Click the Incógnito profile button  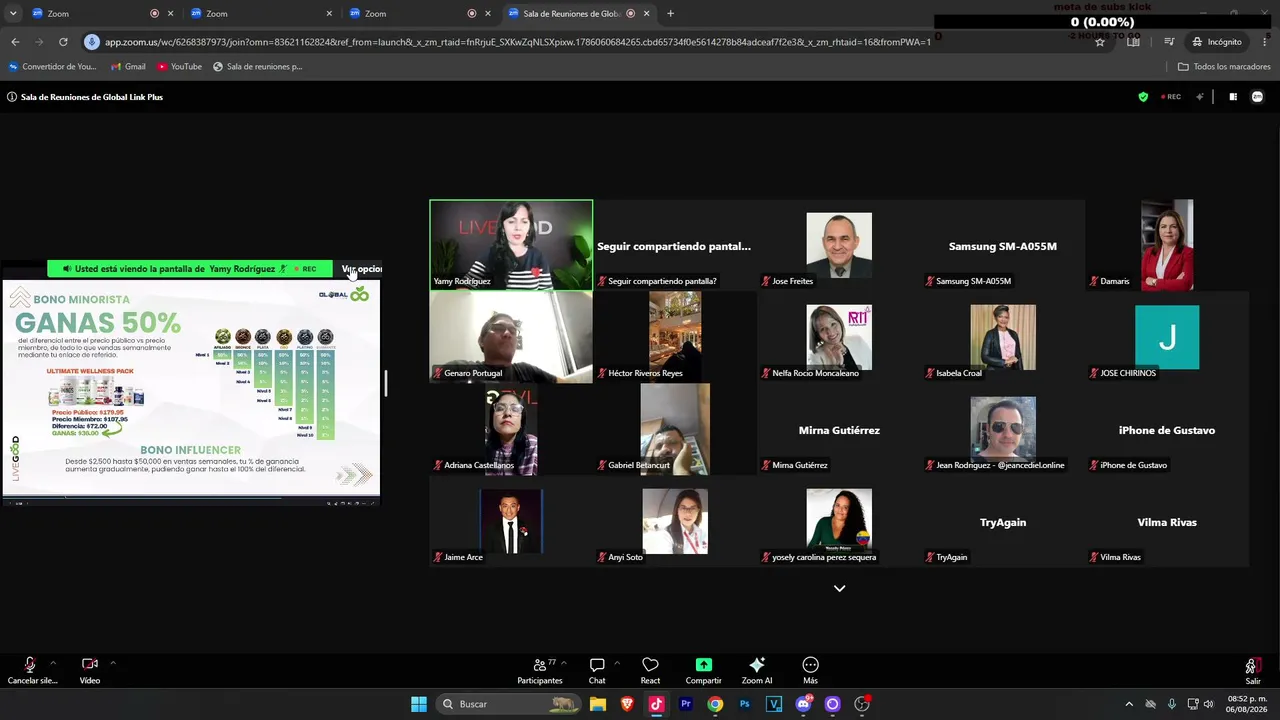coord(1217,42)
